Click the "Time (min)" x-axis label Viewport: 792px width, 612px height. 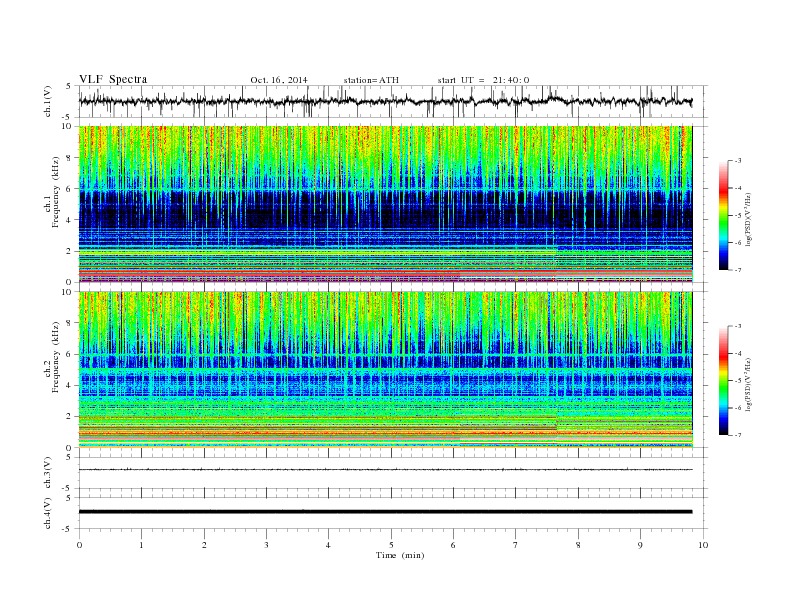tap(400, 555)
